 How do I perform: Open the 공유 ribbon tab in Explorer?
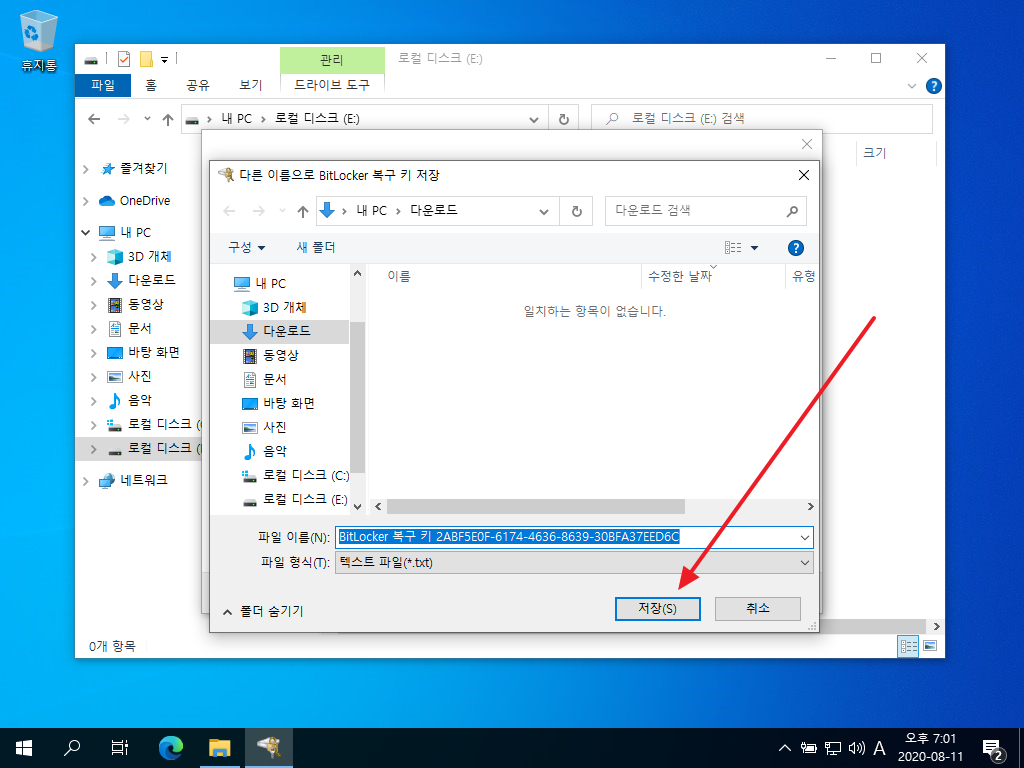point(198,85)
